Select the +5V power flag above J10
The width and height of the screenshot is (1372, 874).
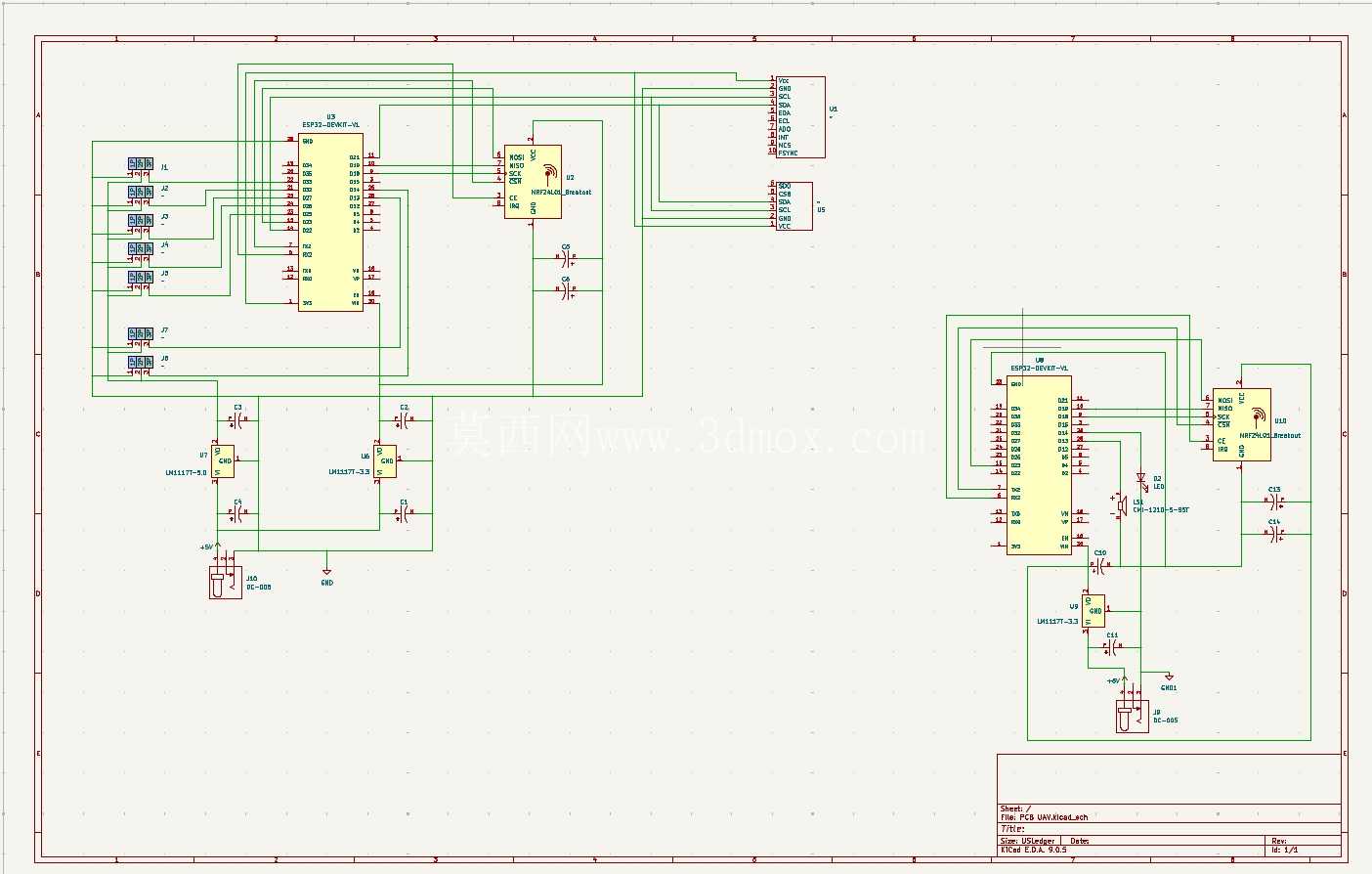[x=211, y=546]
